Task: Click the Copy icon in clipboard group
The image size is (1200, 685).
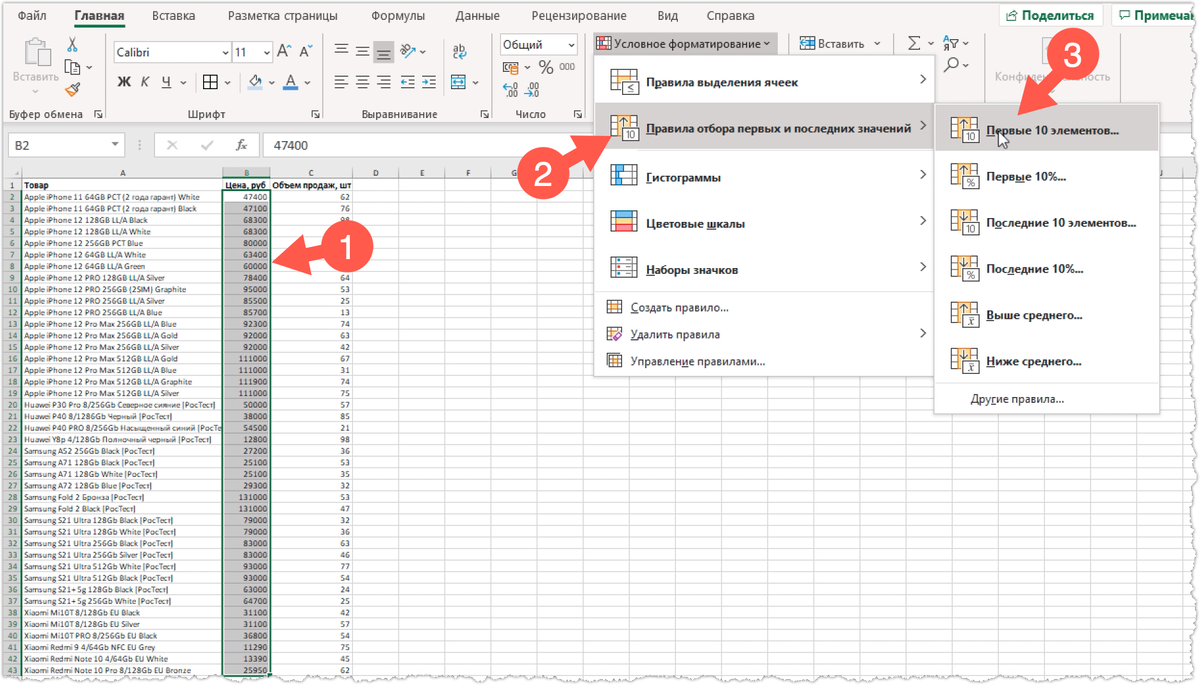Action: (x=72, y=67)
